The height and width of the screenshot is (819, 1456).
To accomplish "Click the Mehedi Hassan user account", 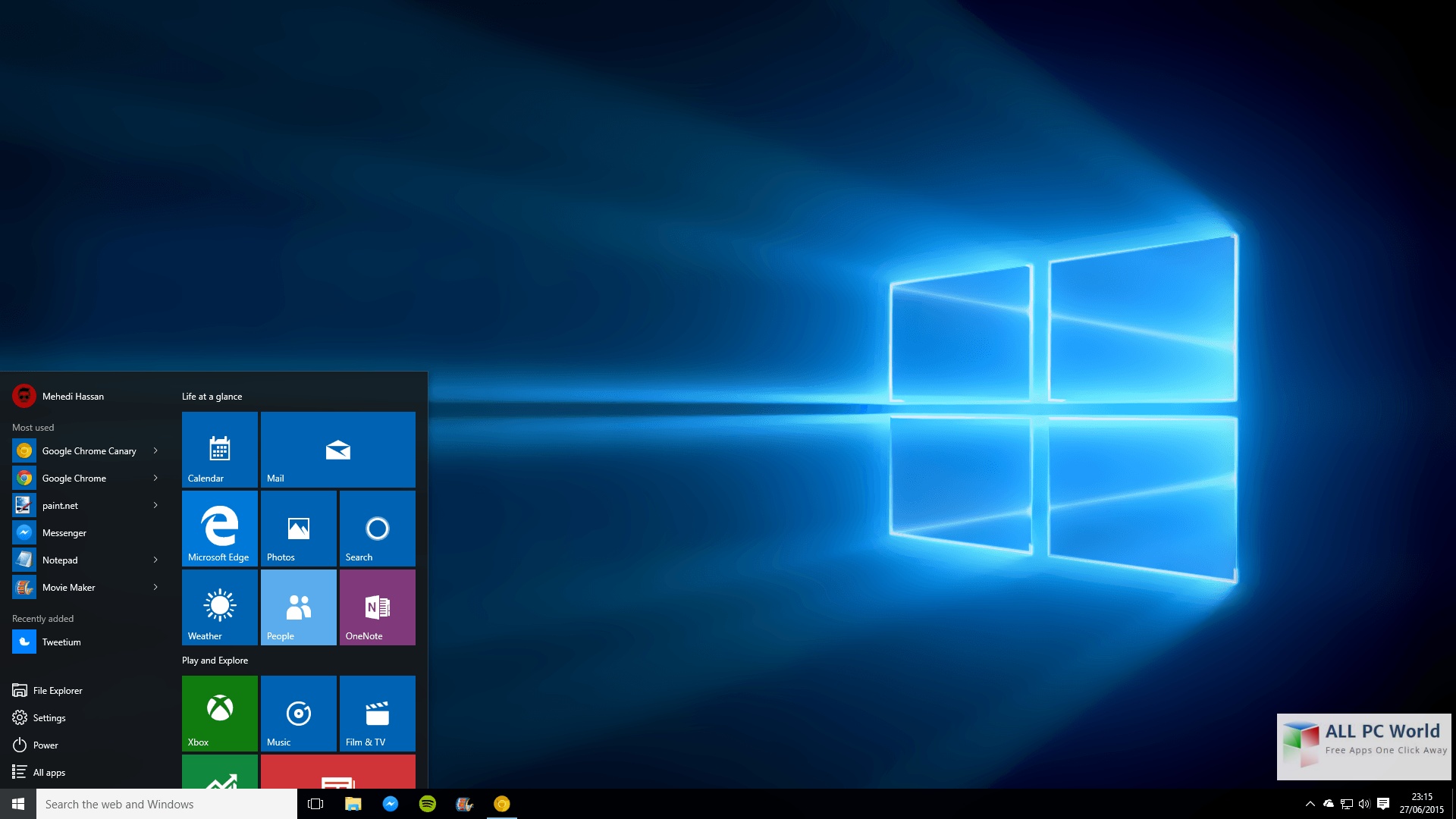I will click(x=58, y=396).
